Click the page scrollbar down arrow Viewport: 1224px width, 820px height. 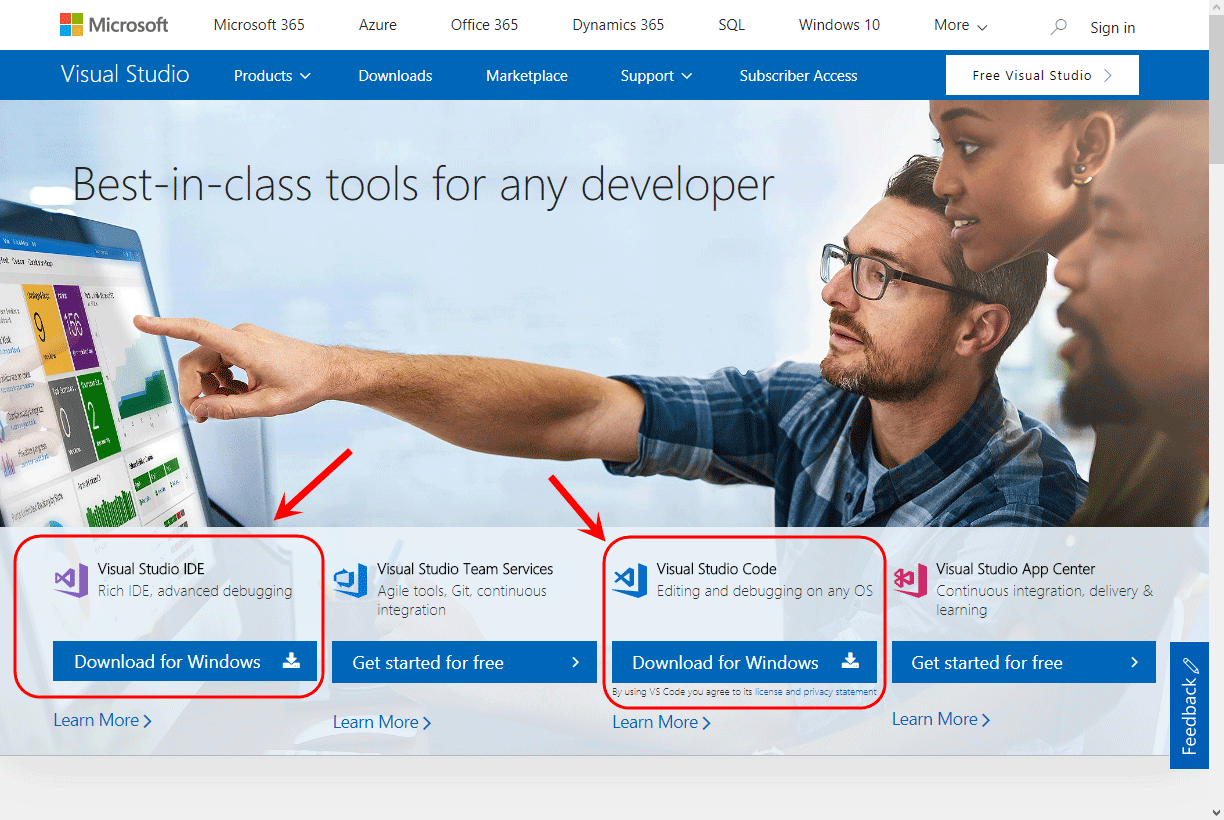click(1215, 811)
